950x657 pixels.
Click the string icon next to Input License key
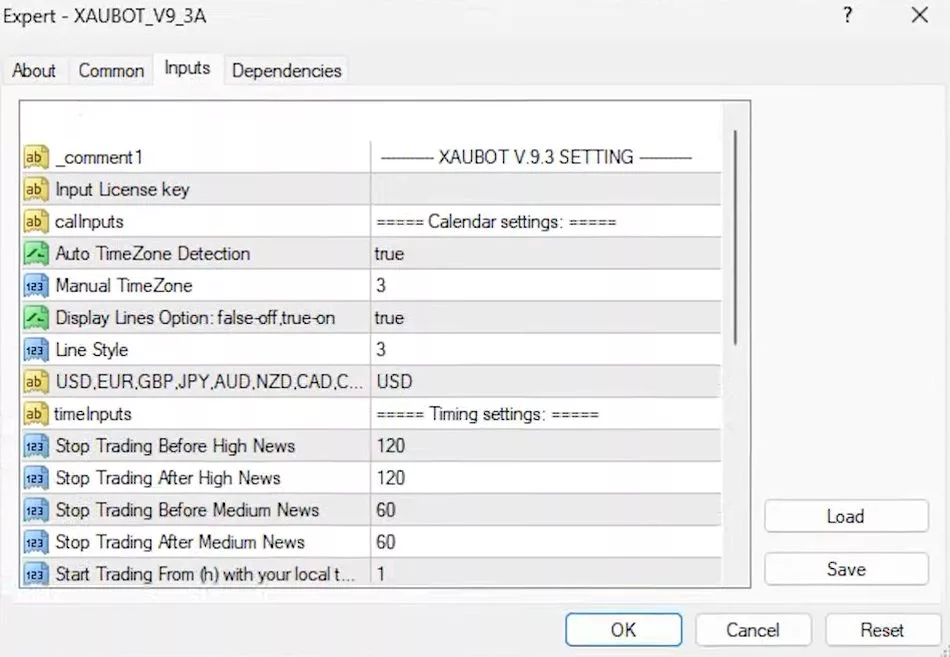[36, 189]
